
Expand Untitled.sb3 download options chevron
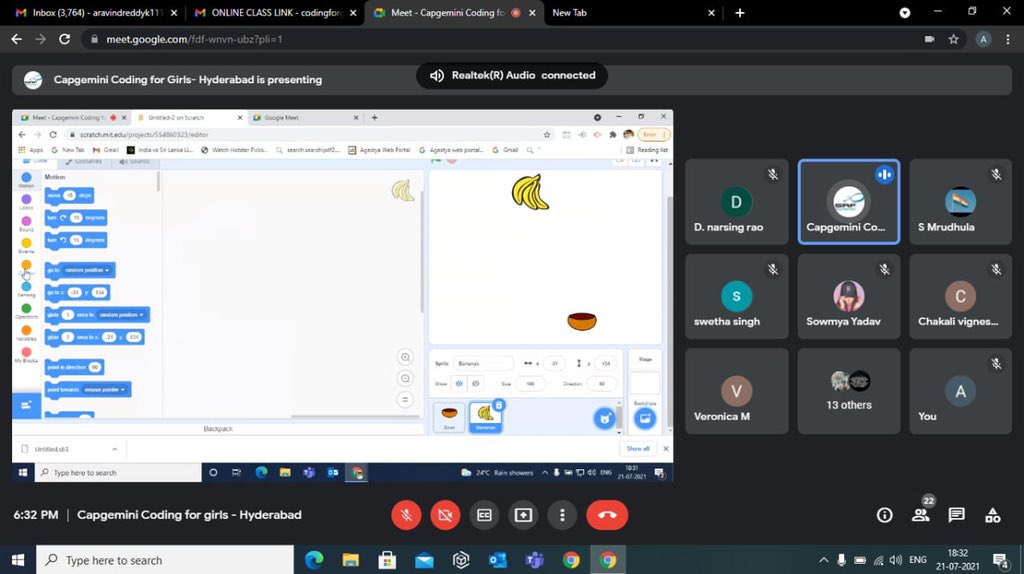point(114,449)
